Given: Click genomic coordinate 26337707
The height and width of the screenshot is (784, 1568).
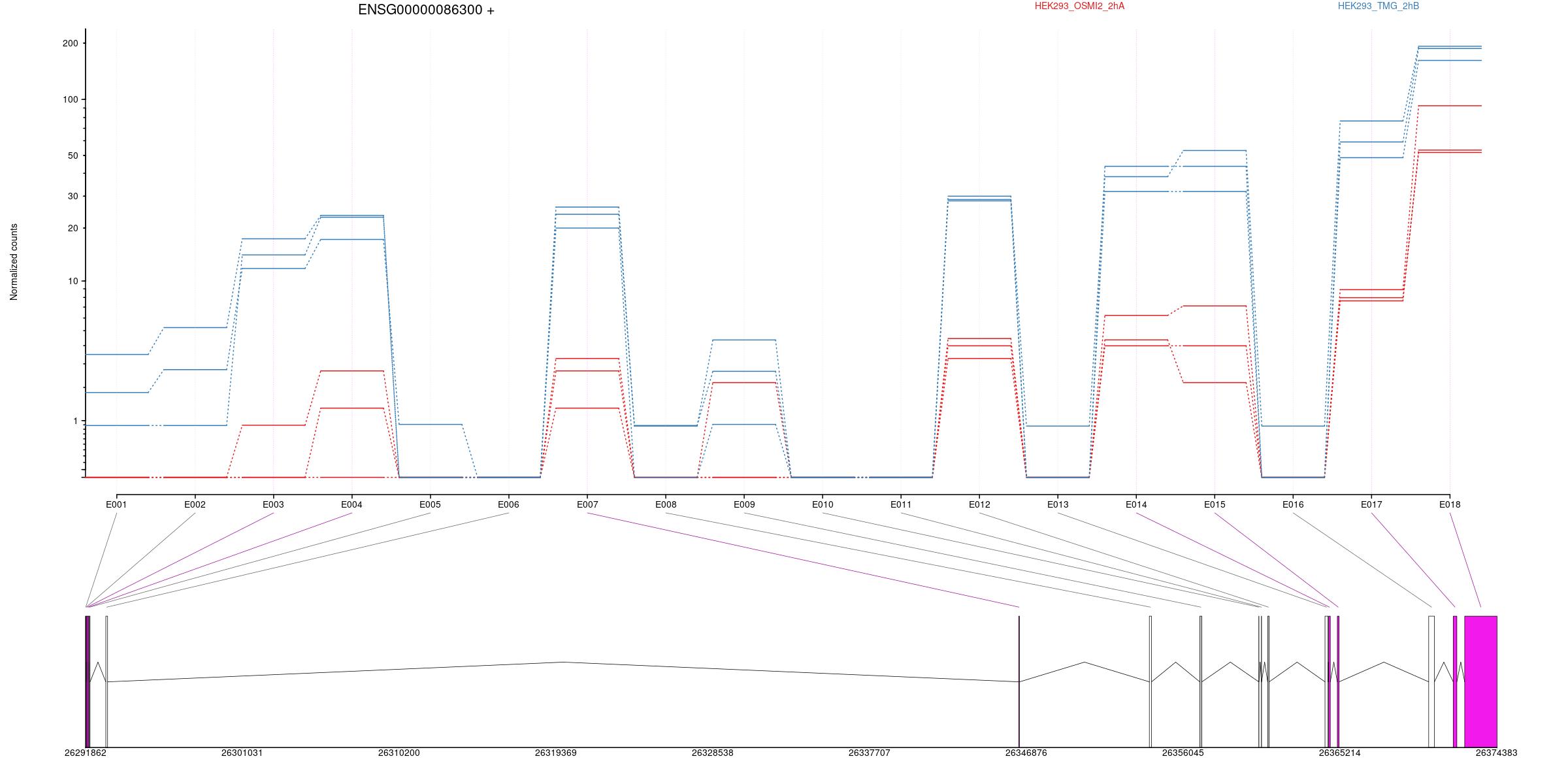Looking at the screenshot, I should click(870, 753).
